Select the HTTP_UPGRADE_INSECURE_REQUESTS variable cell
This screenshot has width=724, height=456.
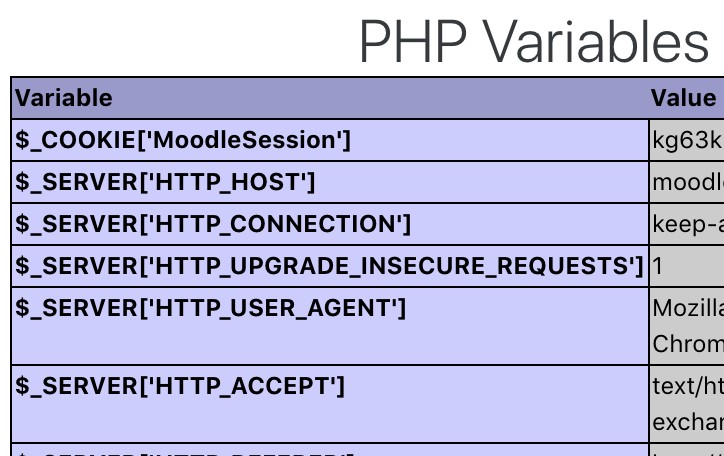329,266
